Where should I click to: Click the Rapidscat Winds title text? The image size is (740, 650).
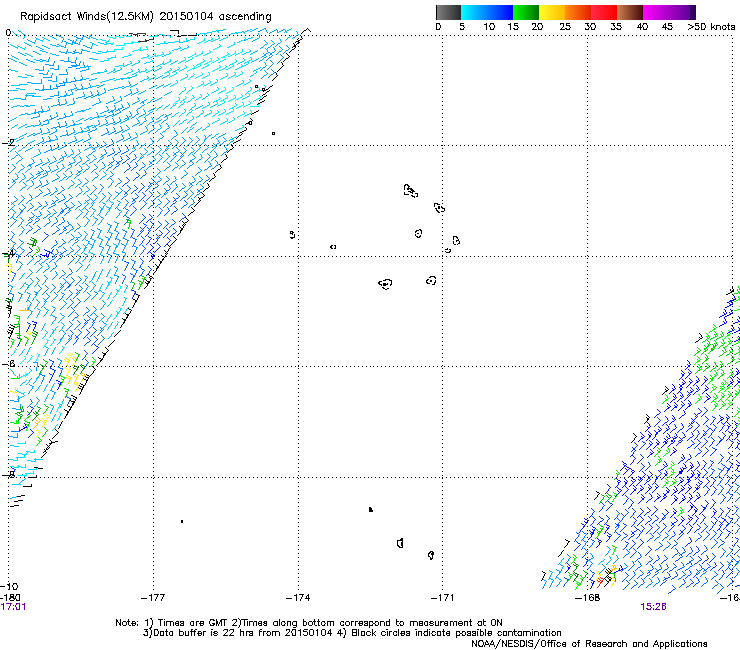point(146,17)
